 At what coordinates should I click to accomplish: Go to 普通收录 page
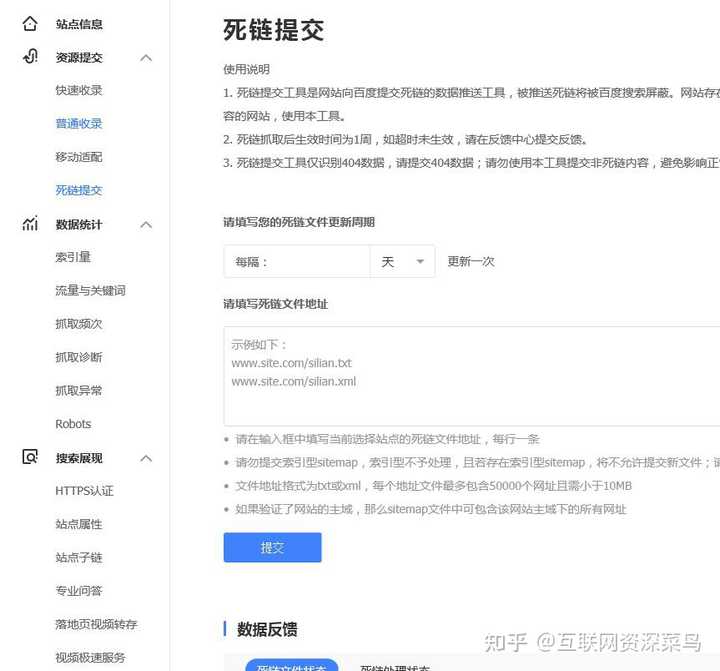point(79,124)
